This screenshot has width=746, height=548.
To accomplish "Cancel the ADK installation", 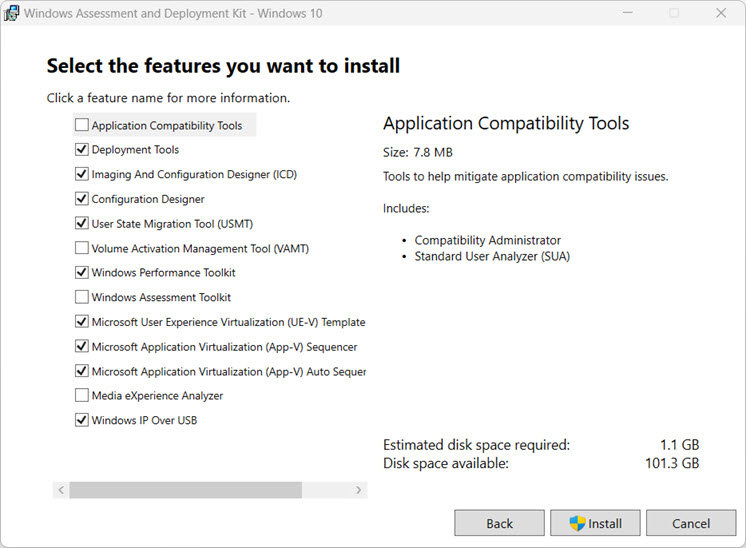I will (x=691, y=523).
